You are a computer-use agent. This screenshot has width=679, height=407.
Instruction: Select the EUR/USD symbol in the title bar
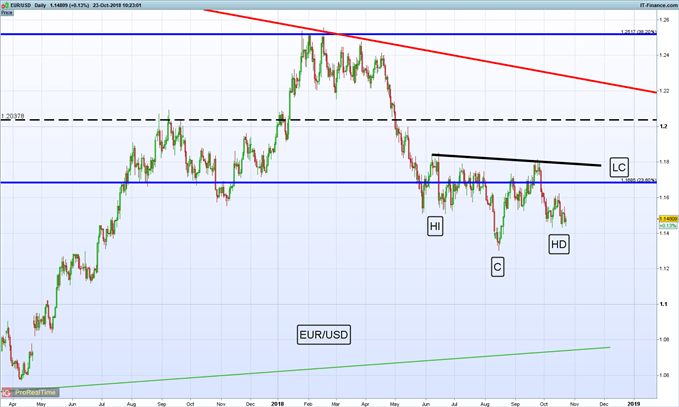tap(20, 5)
